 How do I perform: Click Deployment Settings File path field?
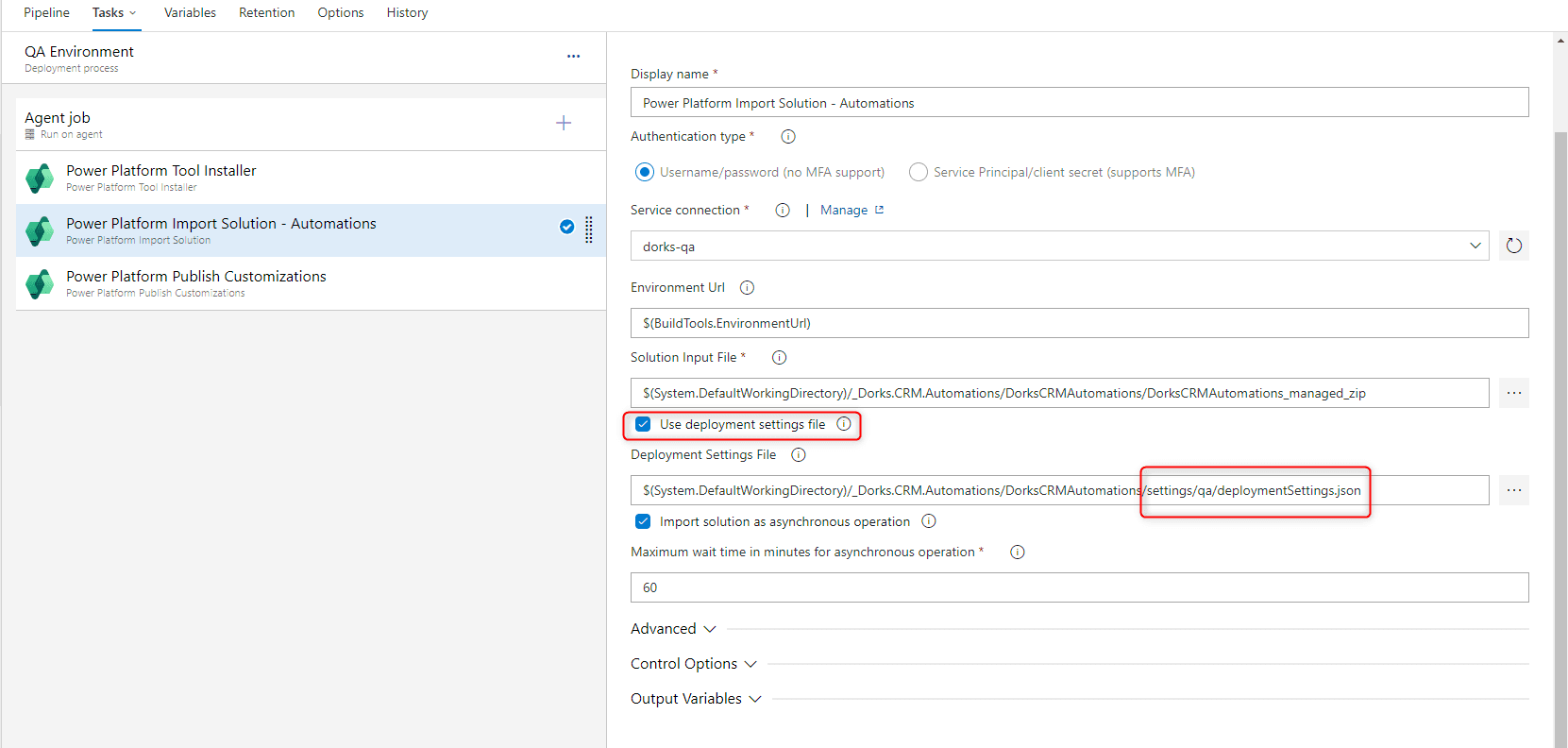(1060, 490)
